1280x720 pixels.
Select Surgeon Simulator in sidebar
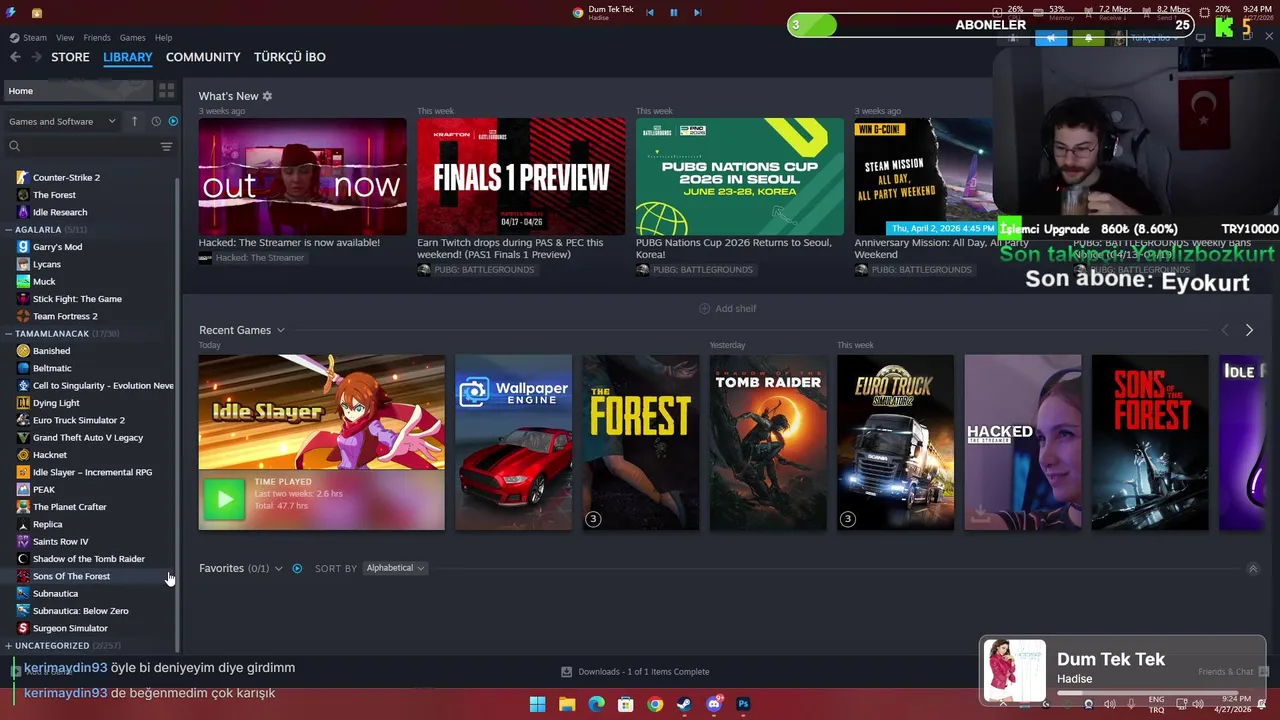tap(70, 628)
